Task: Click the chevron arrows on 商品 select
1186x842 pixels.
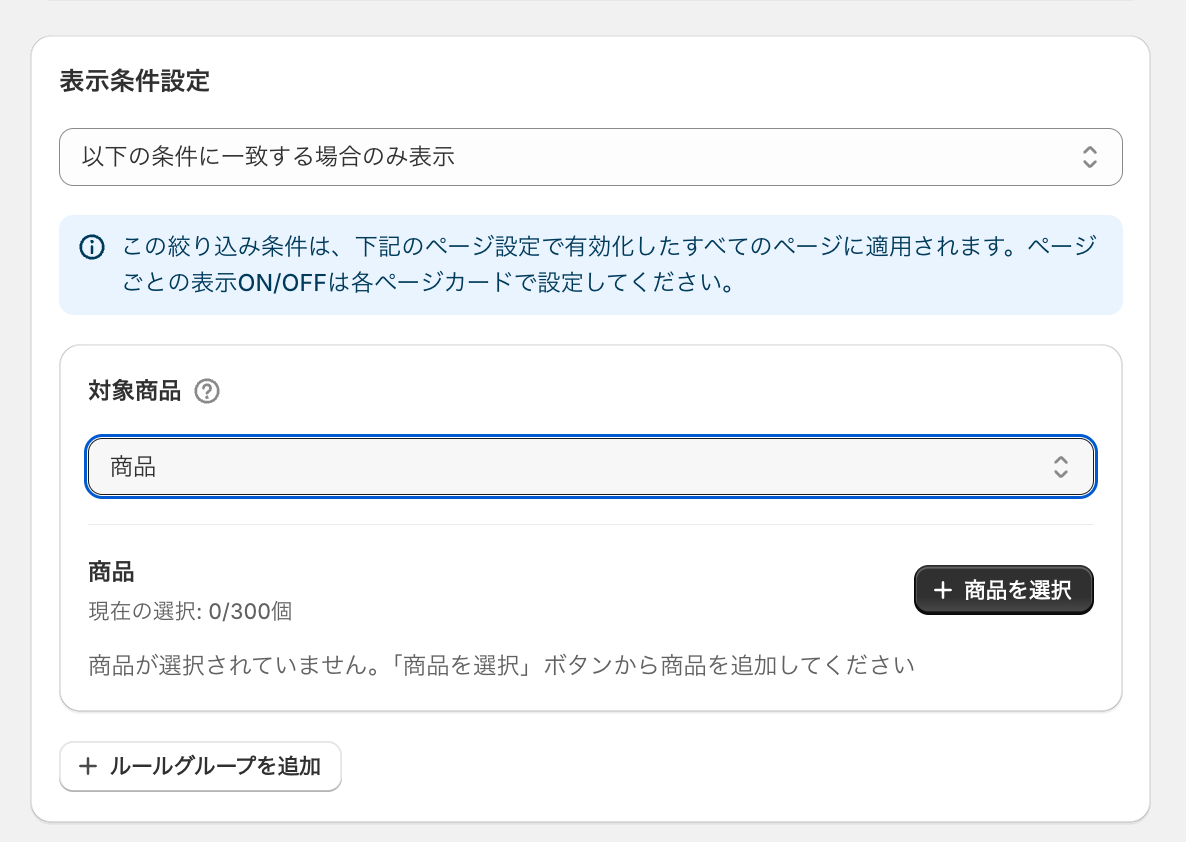Action: click(1061, 467)
